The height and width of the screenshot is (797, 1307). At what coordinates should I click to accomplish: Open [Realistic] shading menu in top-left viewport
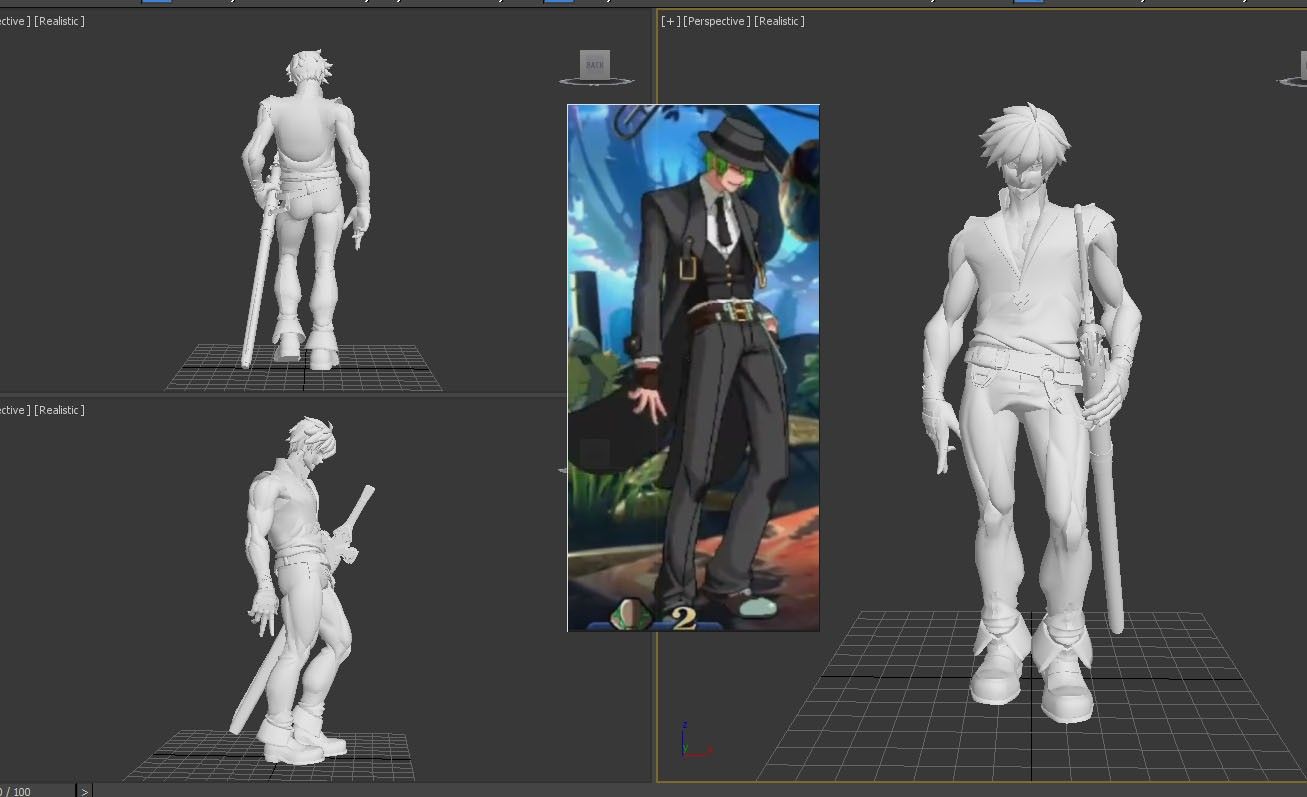coord(59,21)
